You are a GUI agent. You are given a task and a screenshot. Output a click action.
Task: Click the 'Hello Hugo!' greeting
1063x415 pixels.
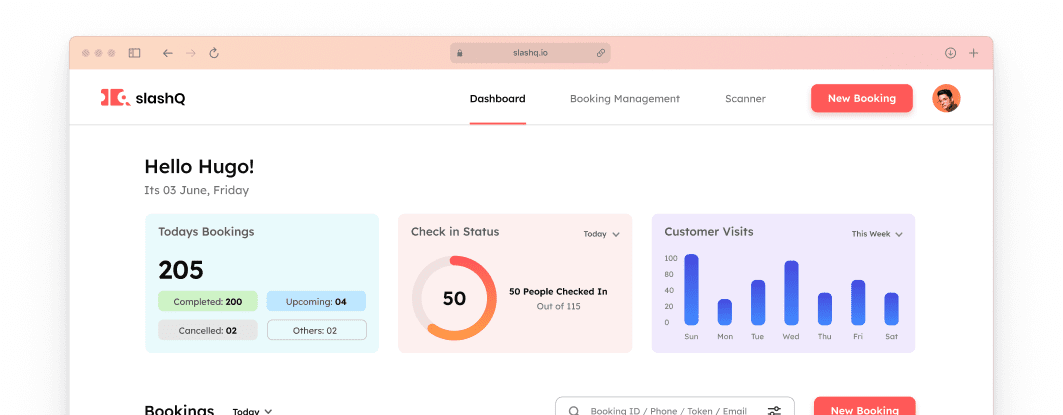point(199,167)
